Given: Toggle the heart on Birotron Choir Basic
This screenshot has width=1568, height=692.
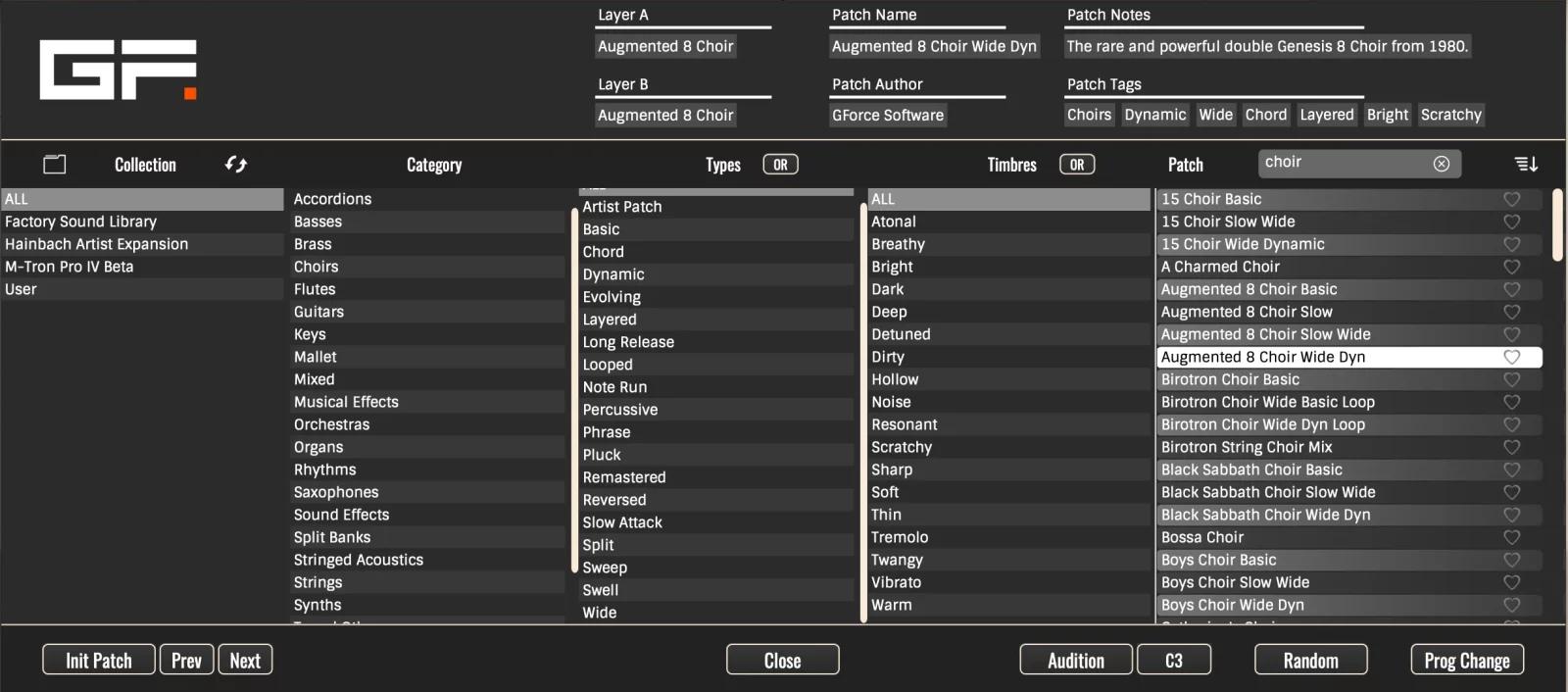Looking at the screenshot, I should point(1511,380).
